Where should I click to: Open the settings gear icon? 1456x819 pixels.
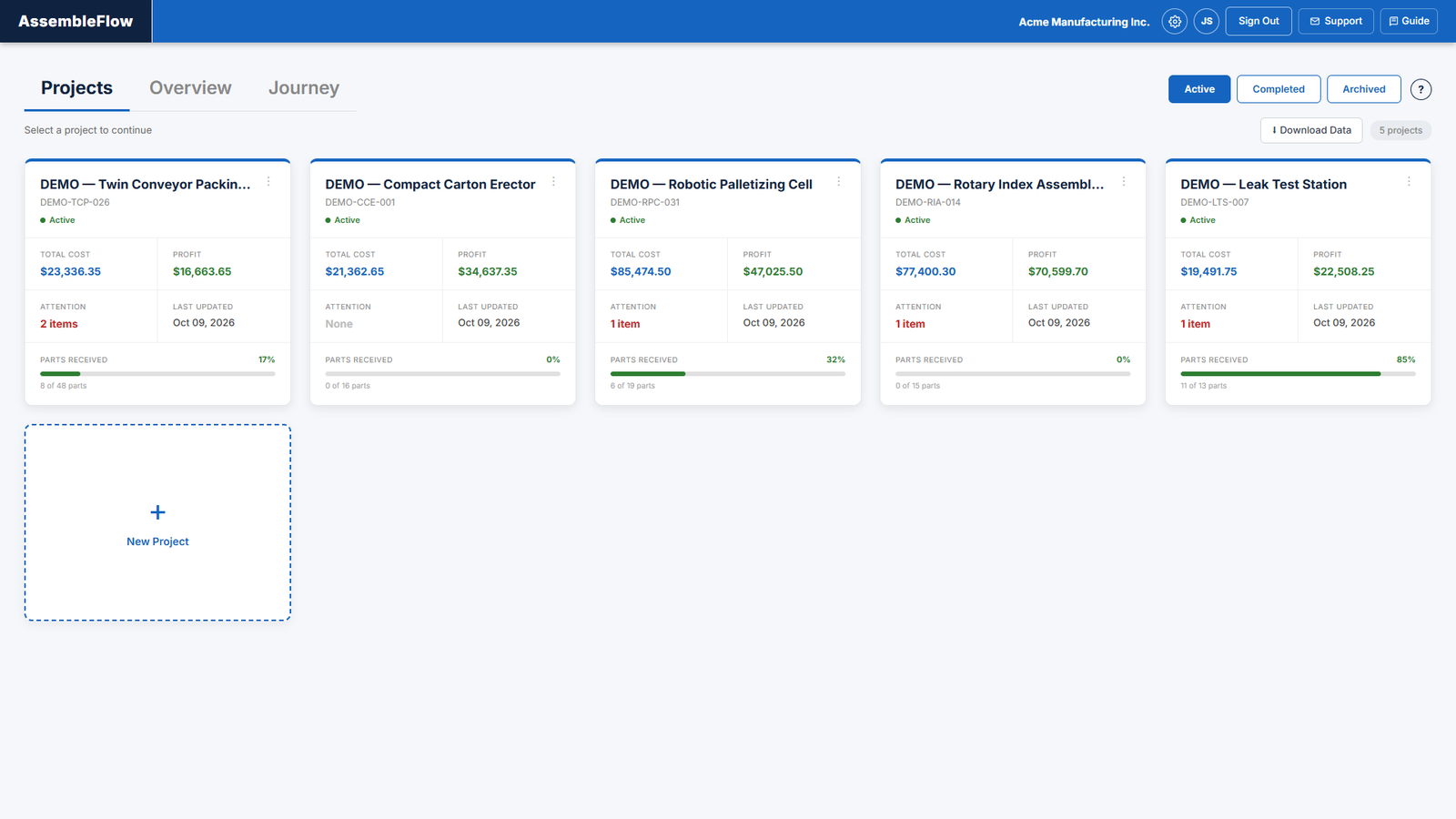(x=1175, y=21)
